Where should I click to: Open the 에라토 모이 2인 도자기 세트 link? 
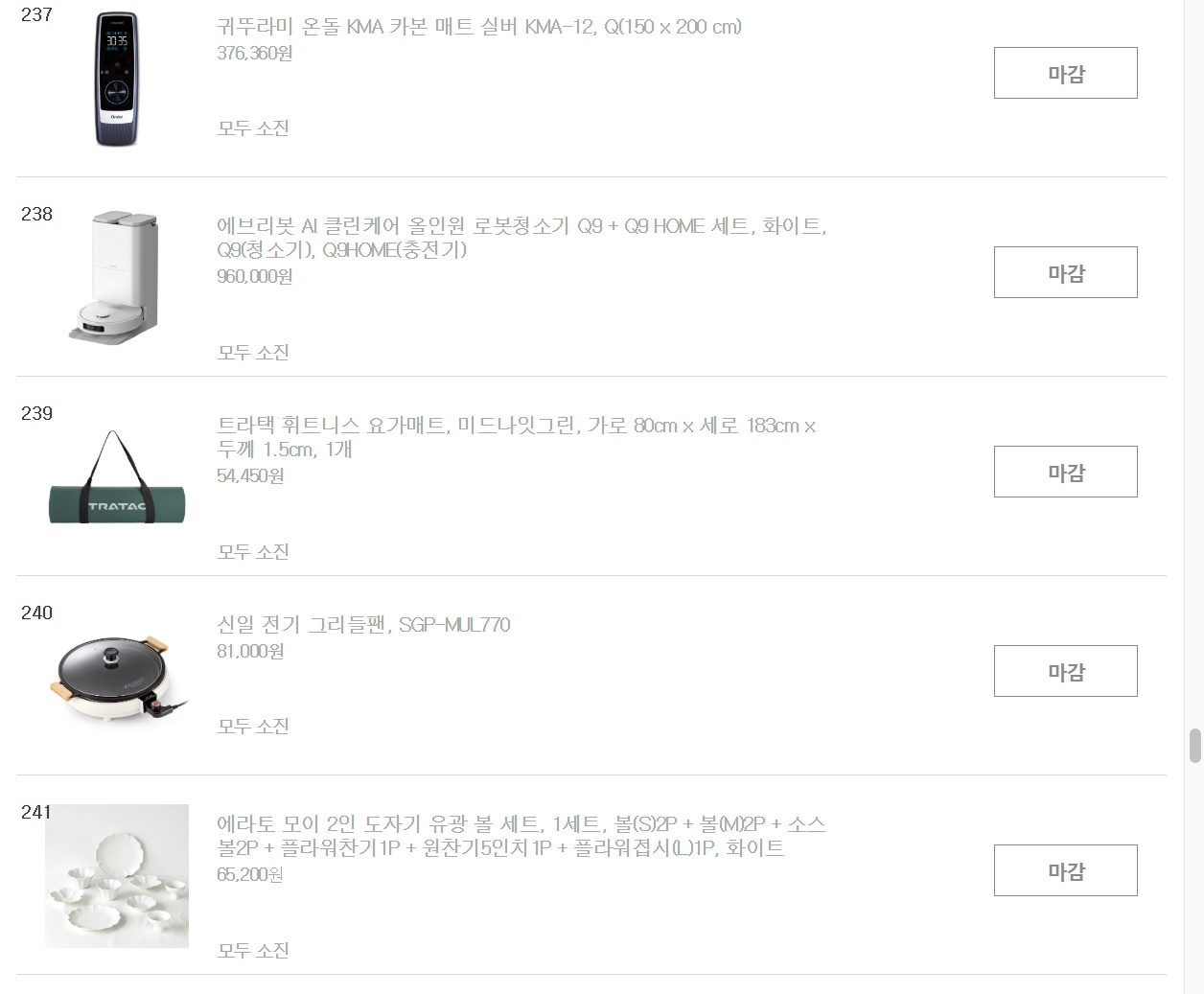point(521,836)
